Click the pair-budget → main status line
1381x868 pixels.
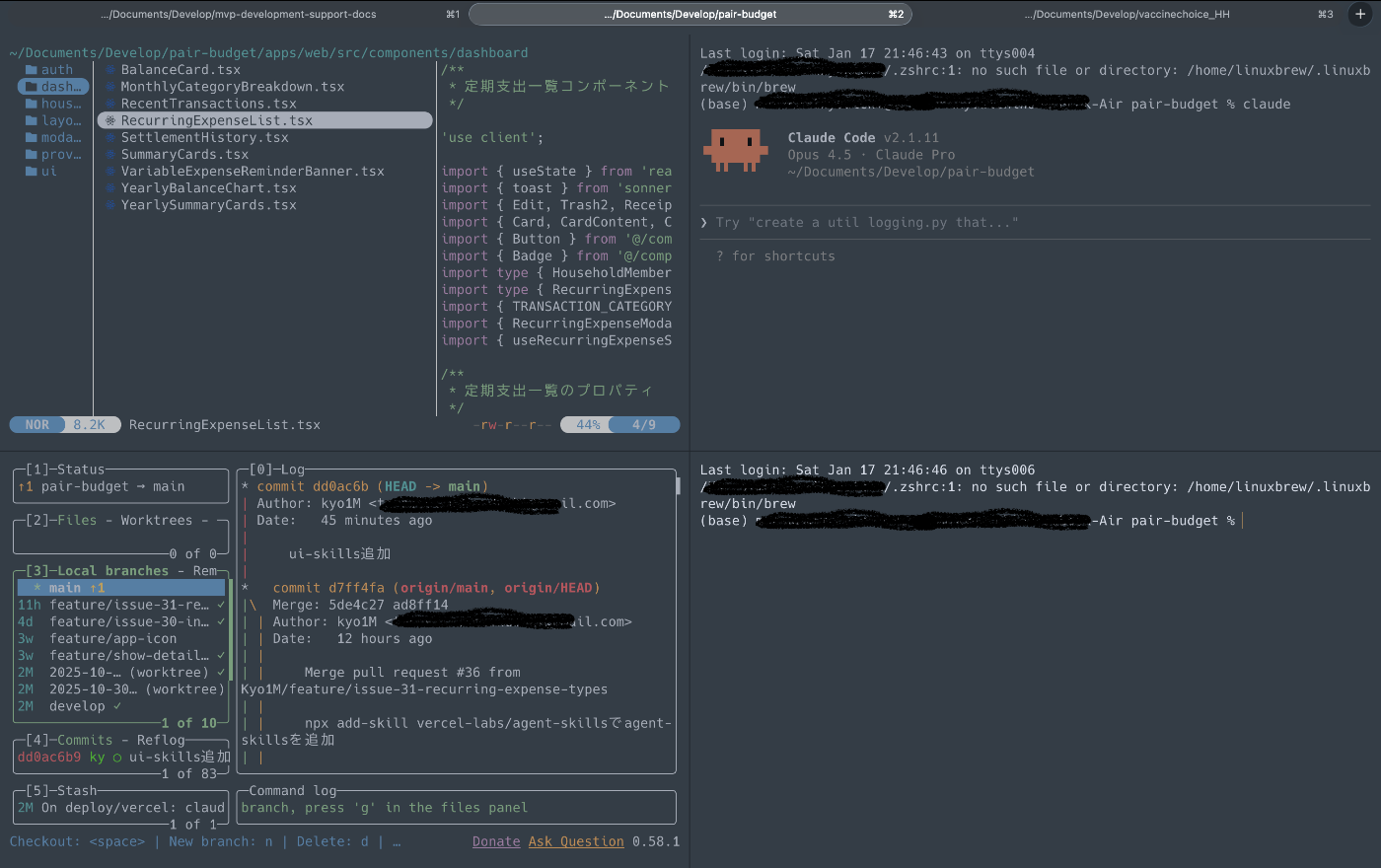(x=102, y=486)
